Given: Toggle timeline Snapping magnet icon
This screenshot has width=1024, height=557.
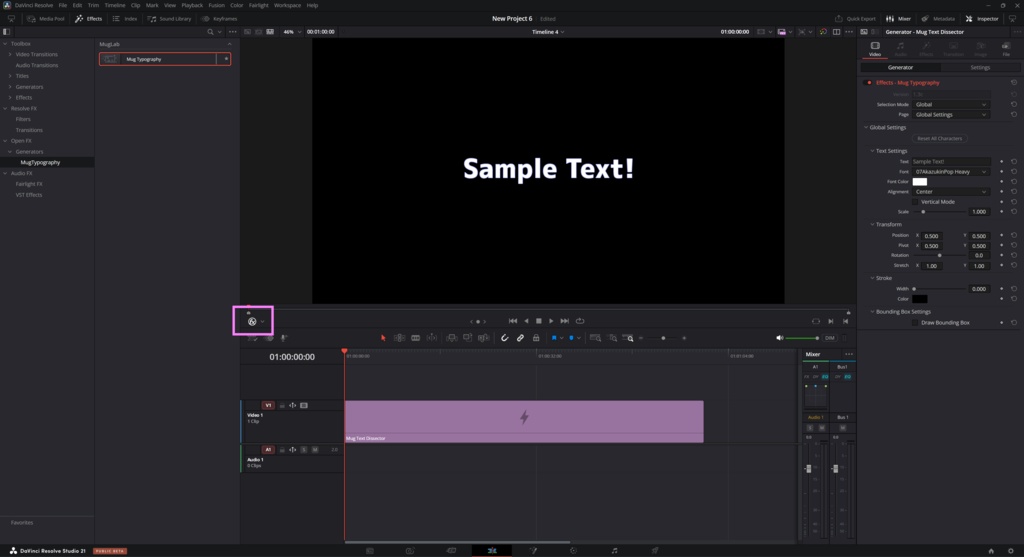Looking at the screenshot, I should click(x=504, y=338).
